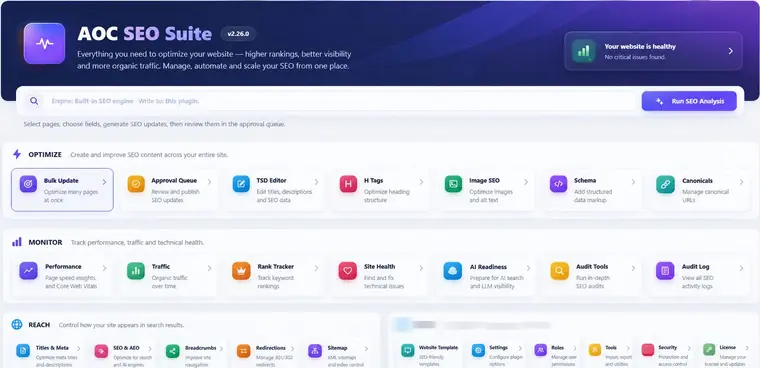Run SEO Analysis

[x=689, y=101]
